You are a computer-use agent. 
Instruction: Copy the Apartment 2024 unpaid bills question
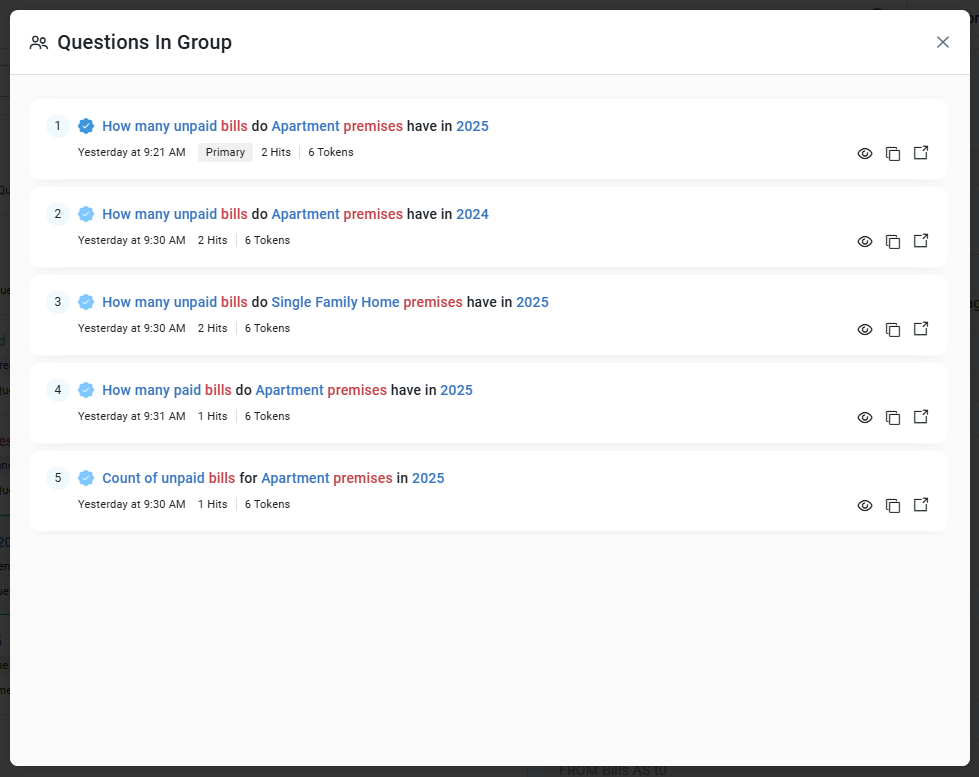pos(893,242)
